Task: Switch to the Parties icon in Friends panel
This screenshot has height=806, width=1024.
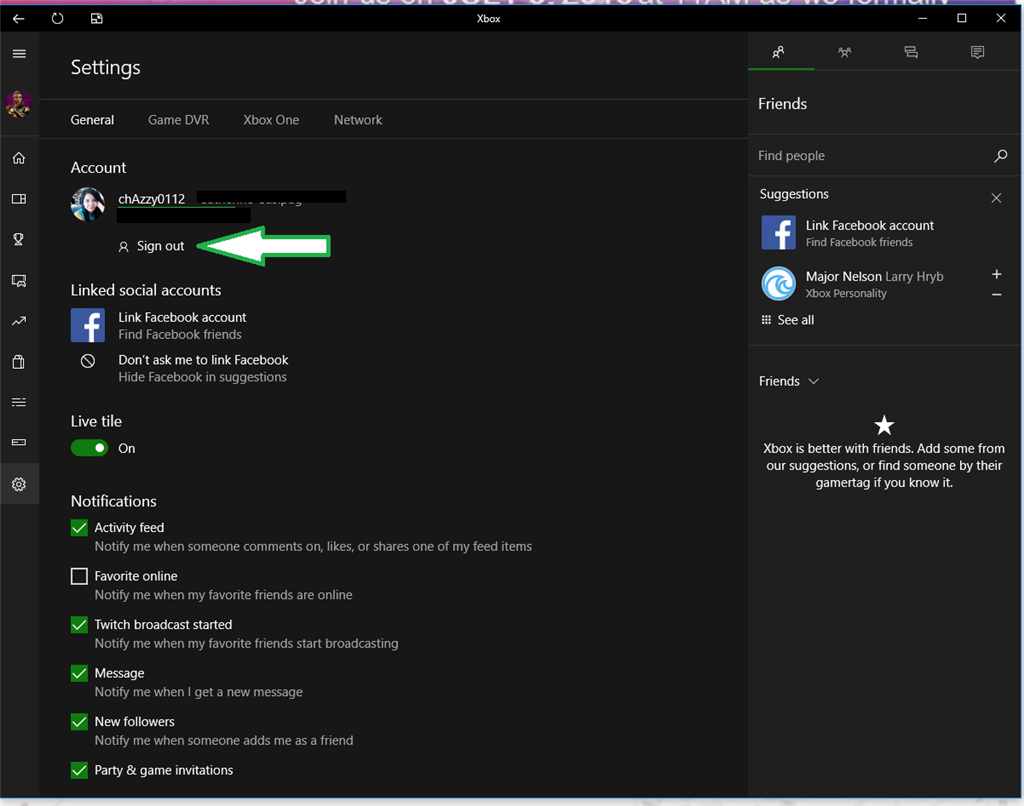Action: [845, 52]
